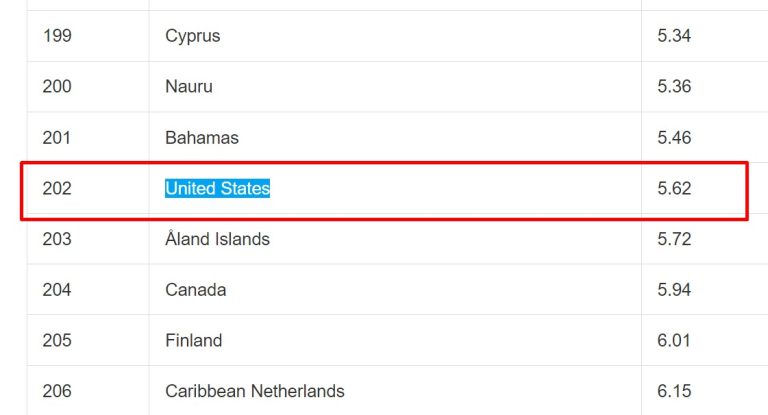Click the 5.94 value for Canada
The image size is (768, 415).
674,290
